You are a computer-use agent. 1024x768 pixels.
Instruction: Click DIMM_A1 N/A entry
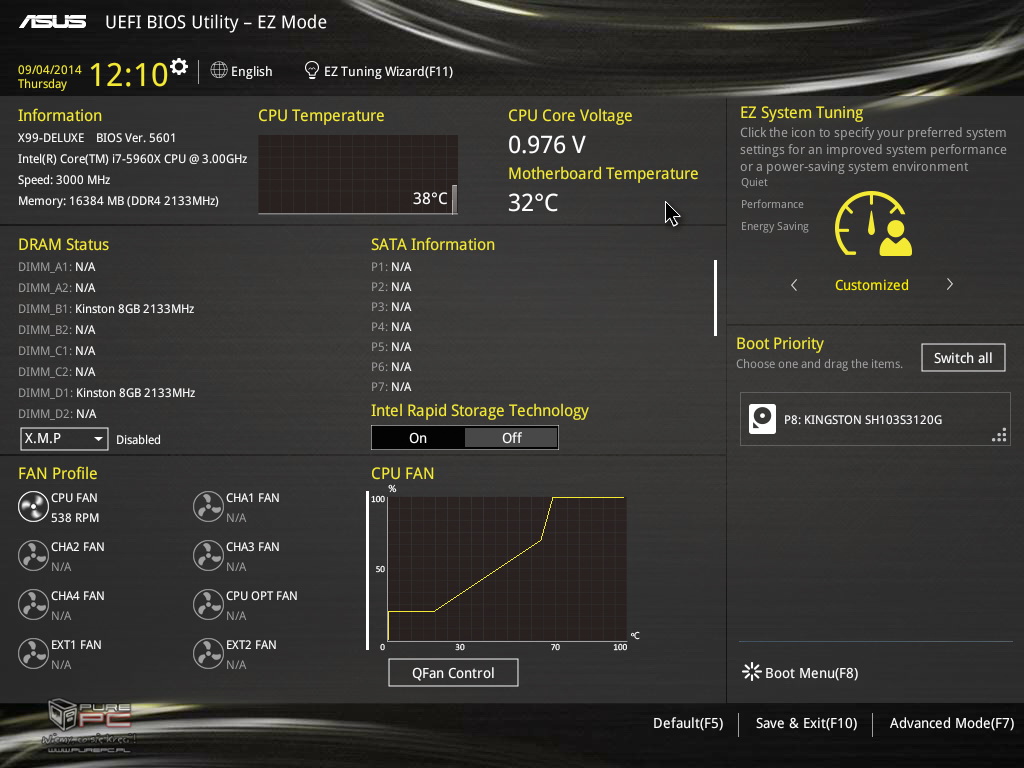57,267
